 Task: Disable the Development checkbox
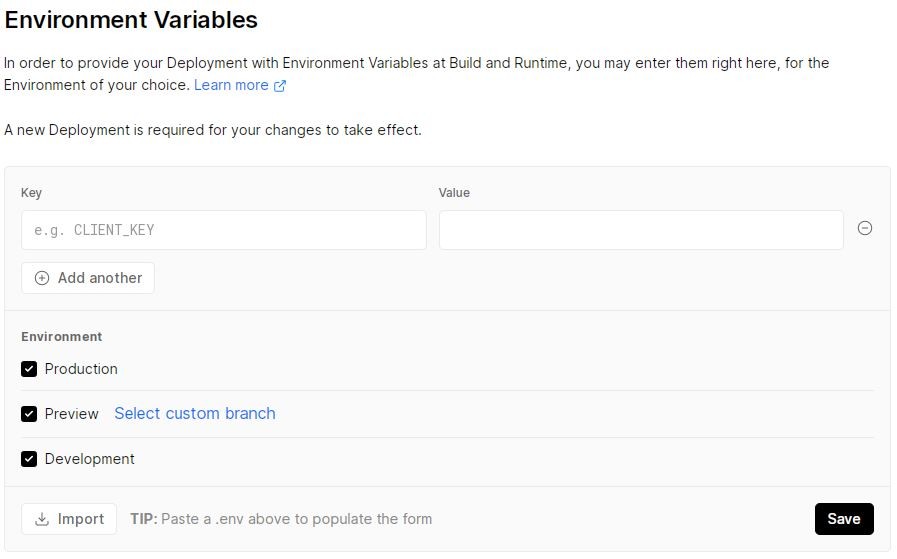click(x=29, y=459)
